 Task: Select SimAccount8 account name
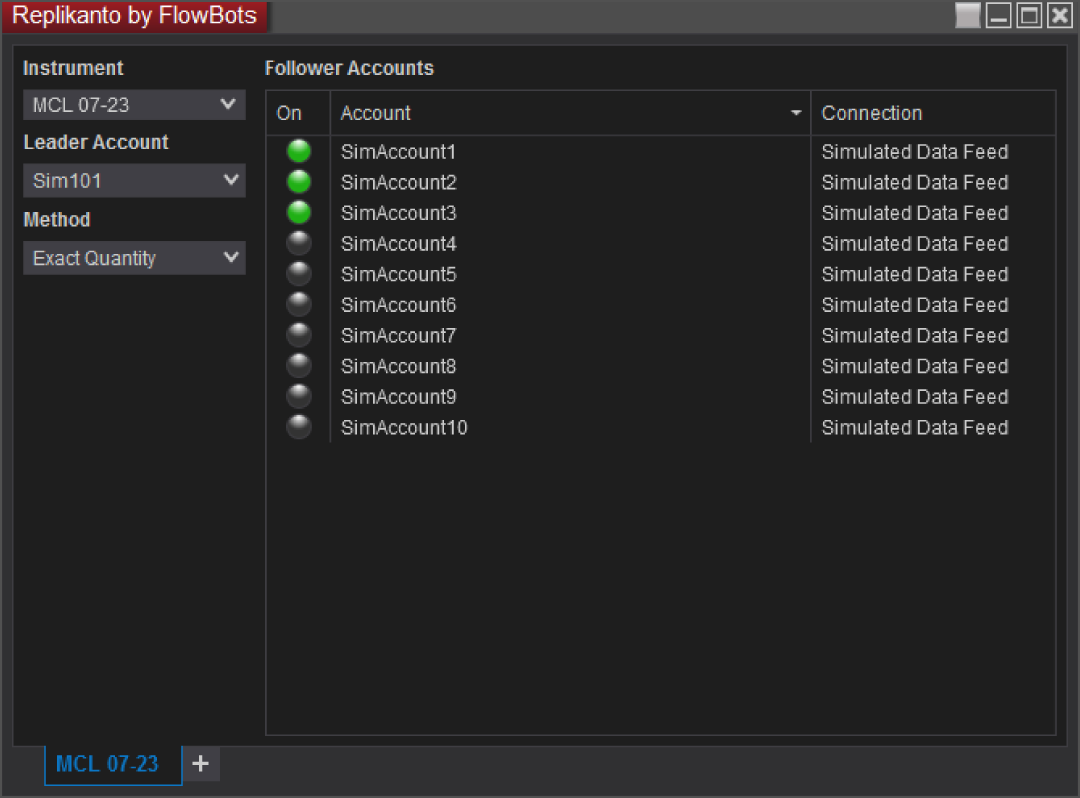coord(399,366)
